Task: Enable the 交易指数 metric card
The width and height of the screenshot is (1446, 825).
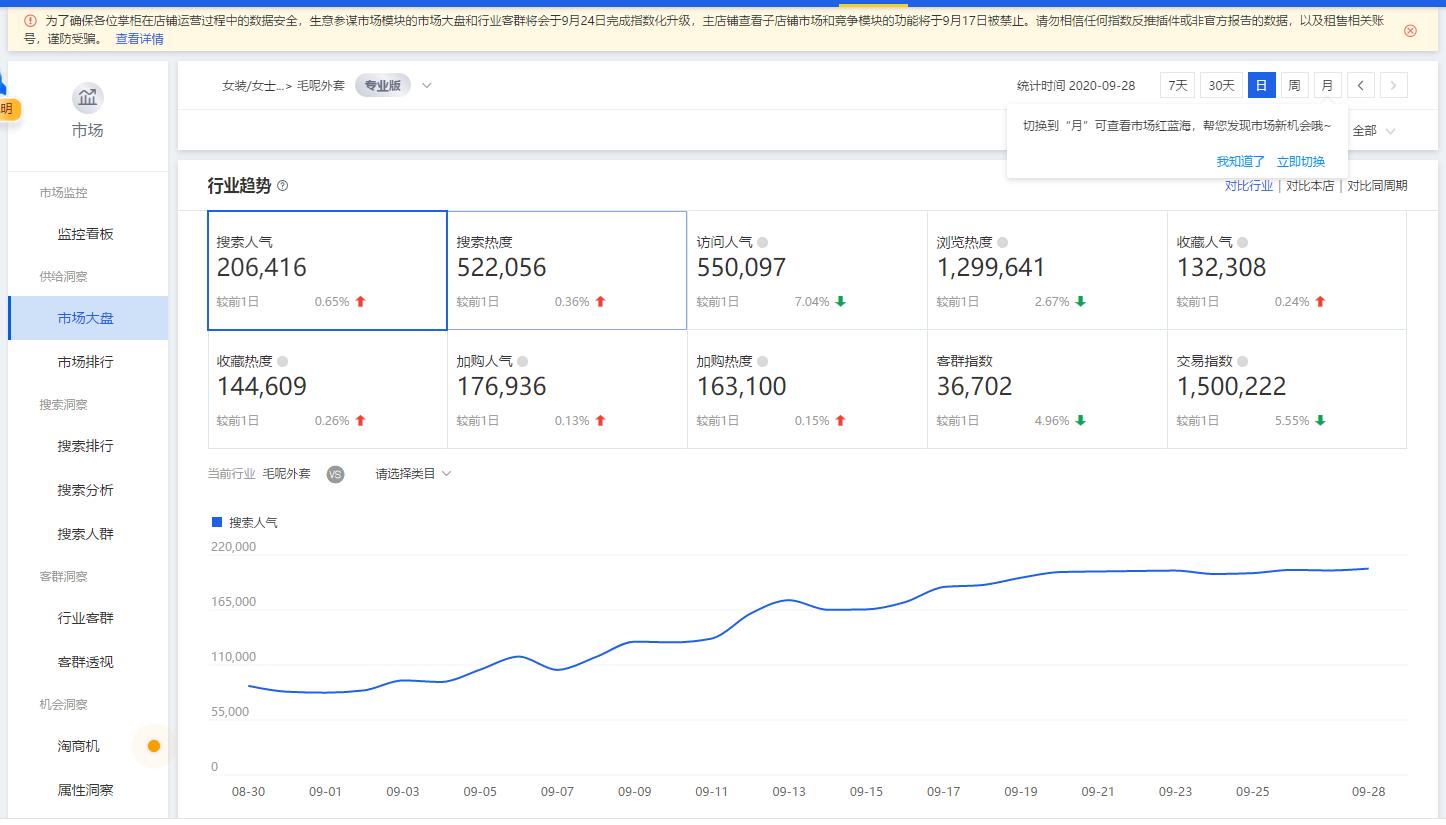Action: [x=1286, y=389]
